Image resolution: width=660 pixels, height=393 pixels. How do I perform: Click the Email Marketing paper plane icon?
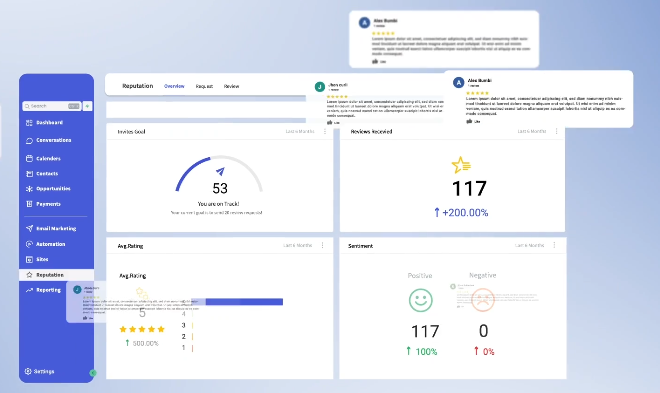(x=29, y=228)
